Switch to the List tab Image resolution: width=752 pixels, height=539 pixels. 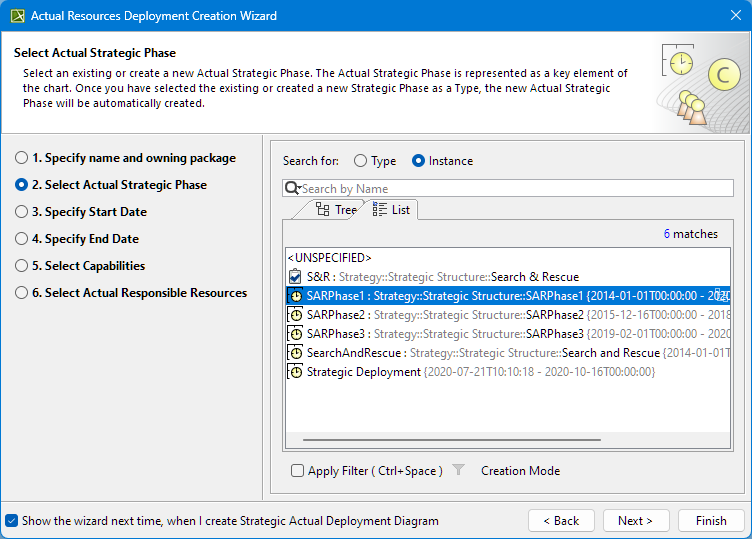tap(391, 209)
